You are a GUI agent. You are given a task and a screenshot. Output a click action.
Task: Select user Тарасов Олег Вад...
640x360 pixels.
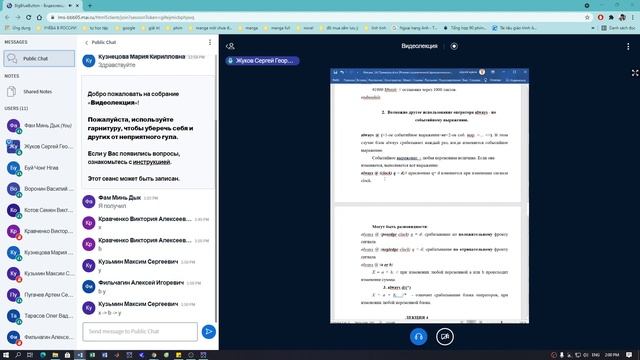click(40, 316)
